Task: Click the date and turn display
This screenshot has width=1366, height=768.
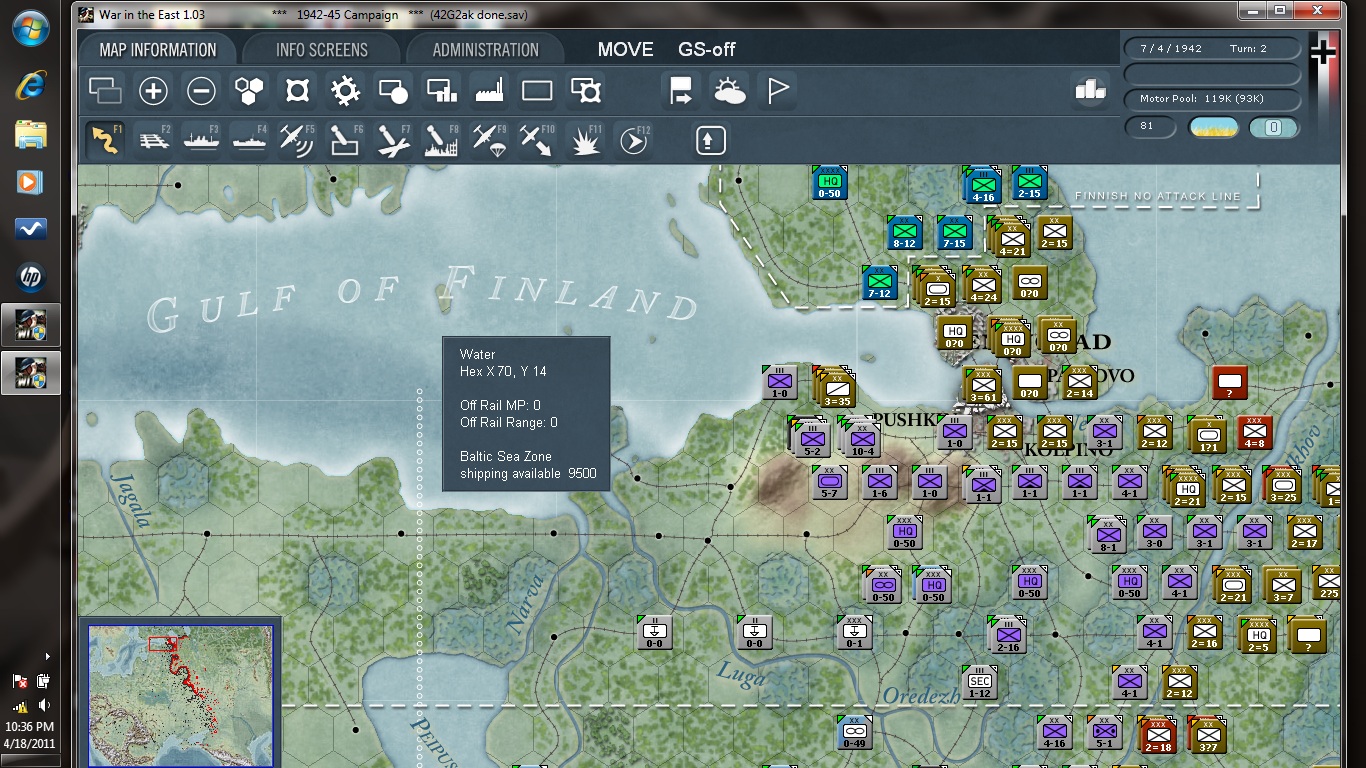Action: coord(1212,48)
